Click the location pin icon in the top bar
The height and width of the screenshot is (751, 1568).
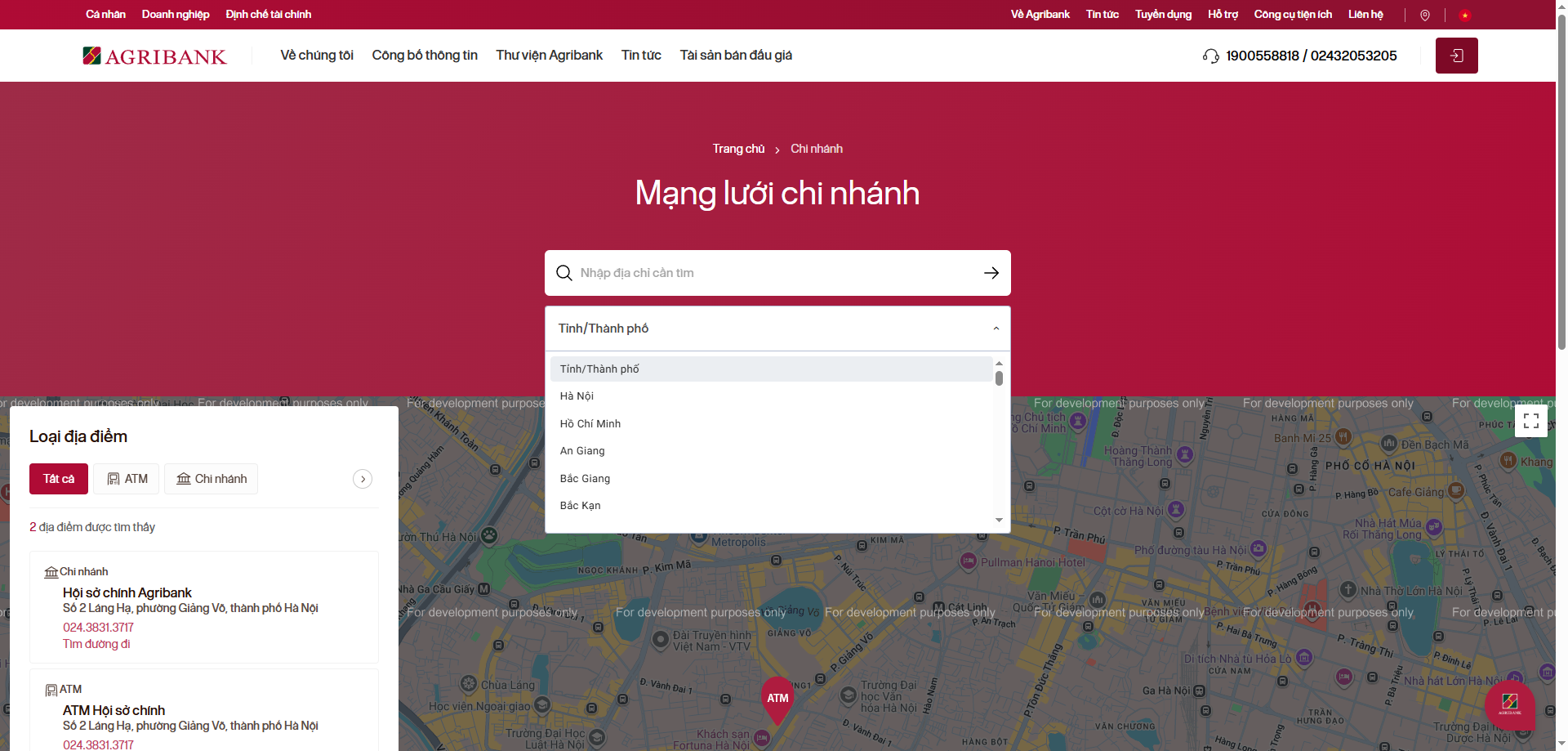click(1424, 15)
